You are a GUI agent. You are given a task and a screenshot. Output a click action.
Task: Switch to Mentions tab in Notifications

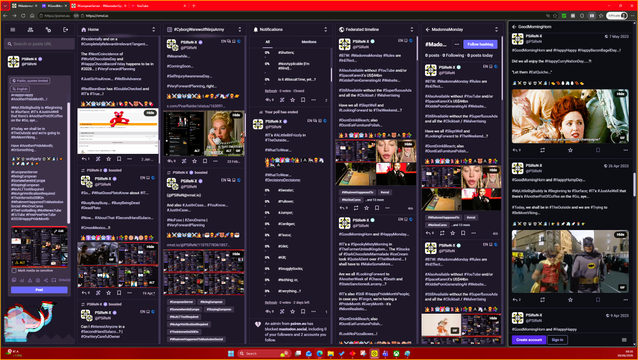[309, 42]
